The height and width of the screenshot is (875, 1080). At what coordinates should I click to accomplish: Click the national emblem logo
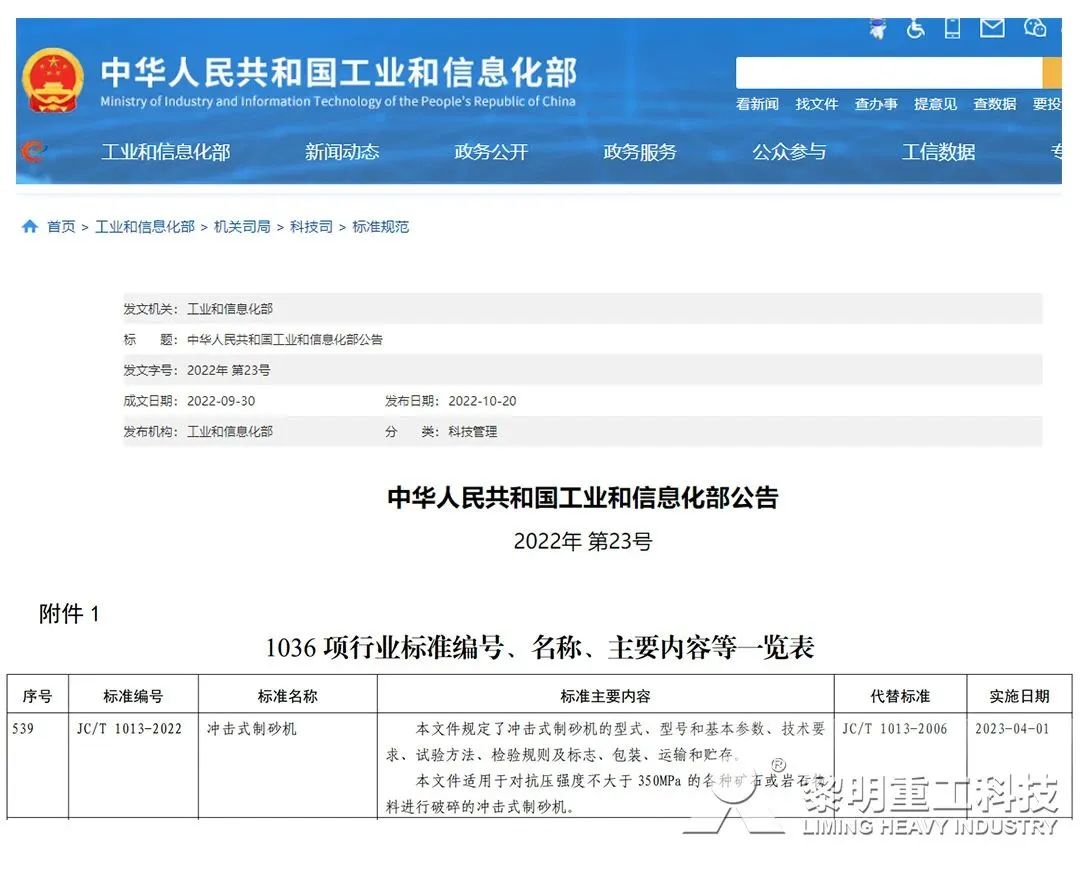[x=53, y=80]
